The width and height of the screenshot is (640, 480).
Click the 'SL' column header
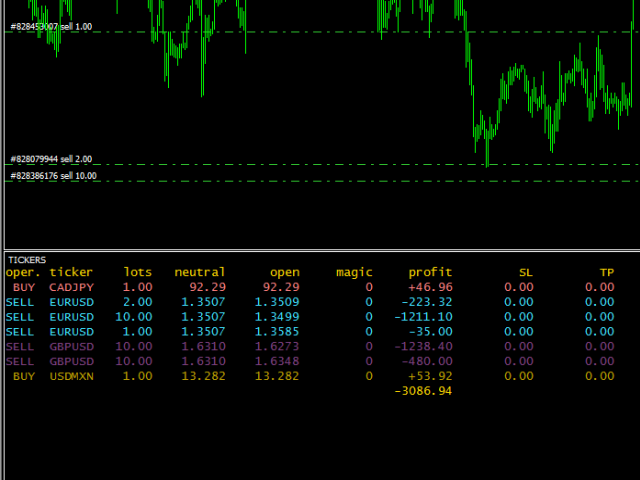tap(526, 273)
